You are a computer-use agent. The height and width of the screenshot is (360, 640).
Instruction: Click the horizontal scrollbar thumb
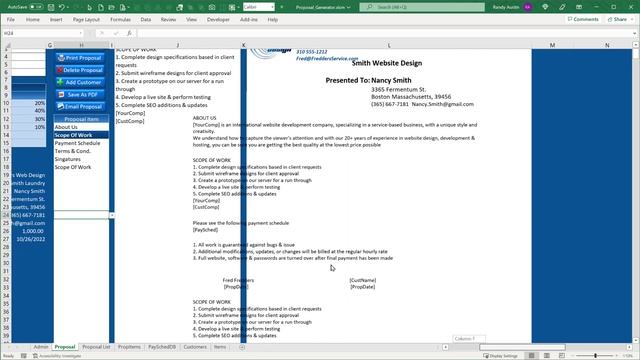(x=522, y=347)
